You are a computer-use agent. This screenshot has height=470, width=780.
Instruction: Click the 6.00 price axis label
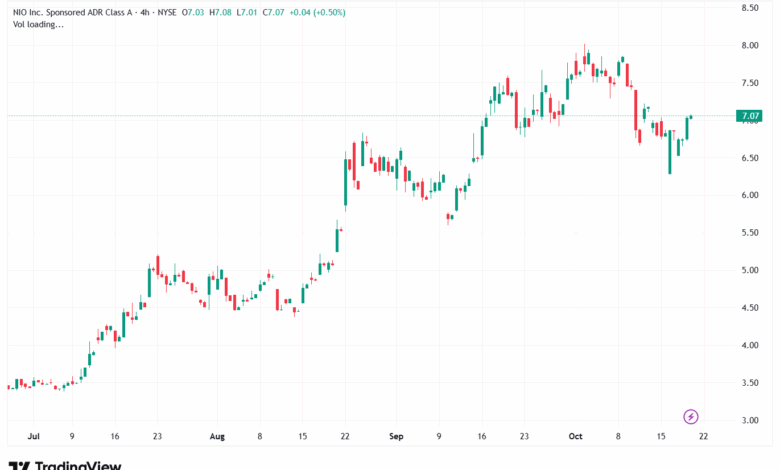point(750,195)
